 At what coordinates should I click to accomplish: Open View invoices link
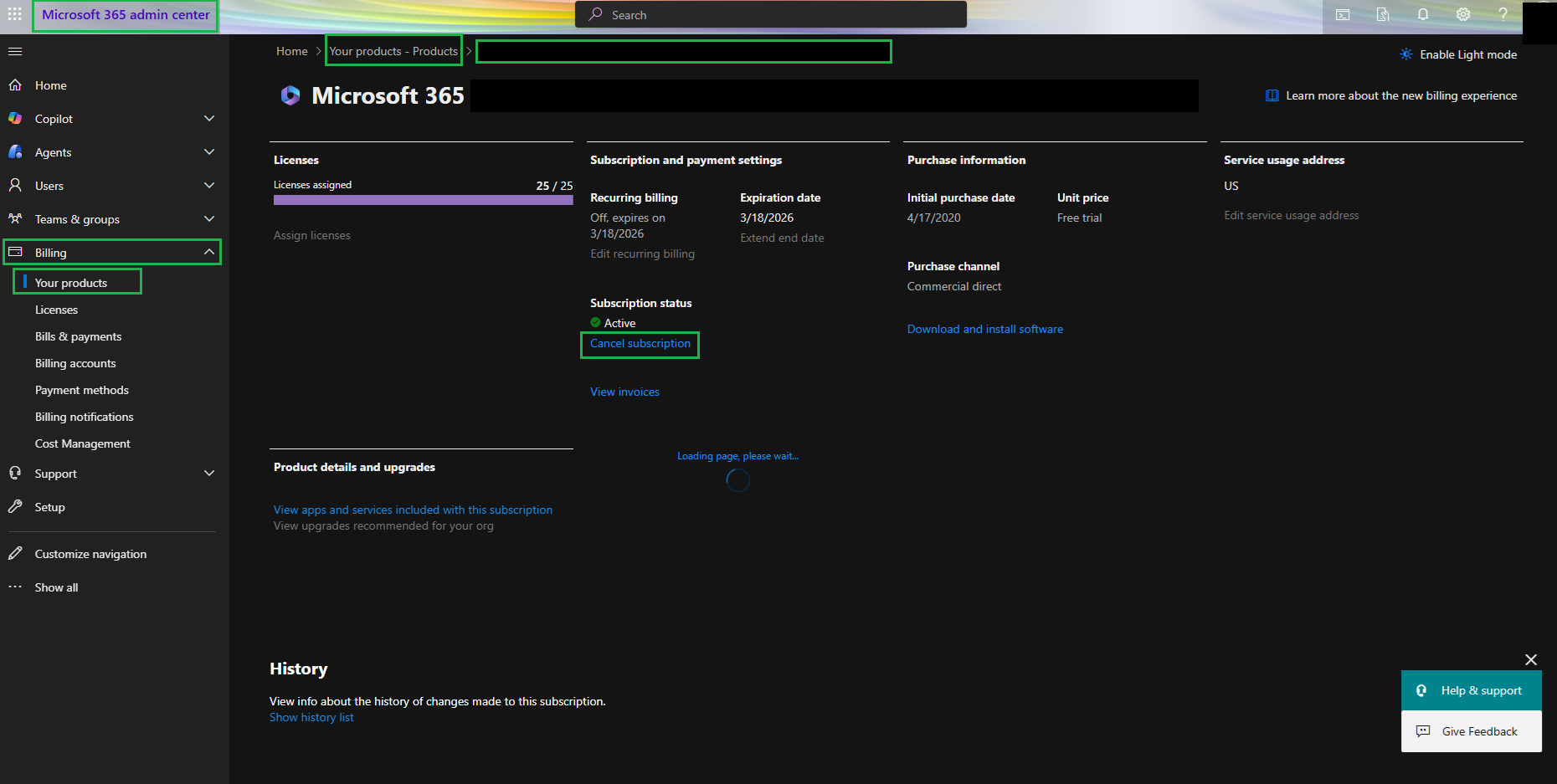click(x=624, y=392)
